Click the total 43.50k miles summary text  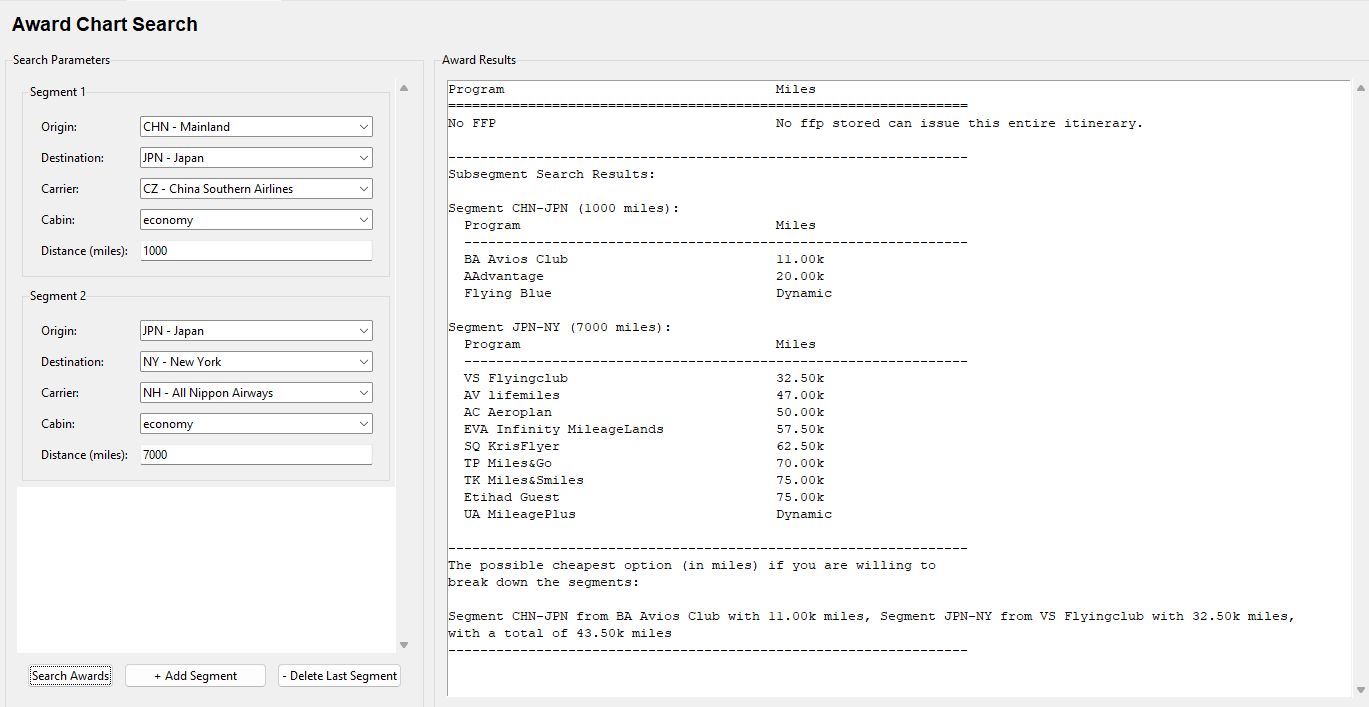click(x=560, y=634)
